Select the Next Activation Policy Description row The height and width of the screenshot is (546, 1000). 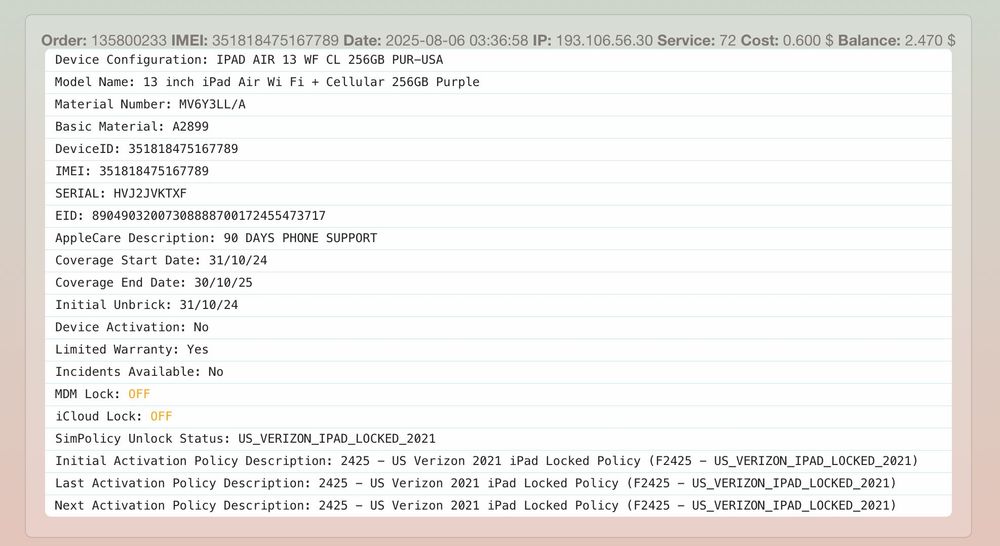[x=475, y=505]
